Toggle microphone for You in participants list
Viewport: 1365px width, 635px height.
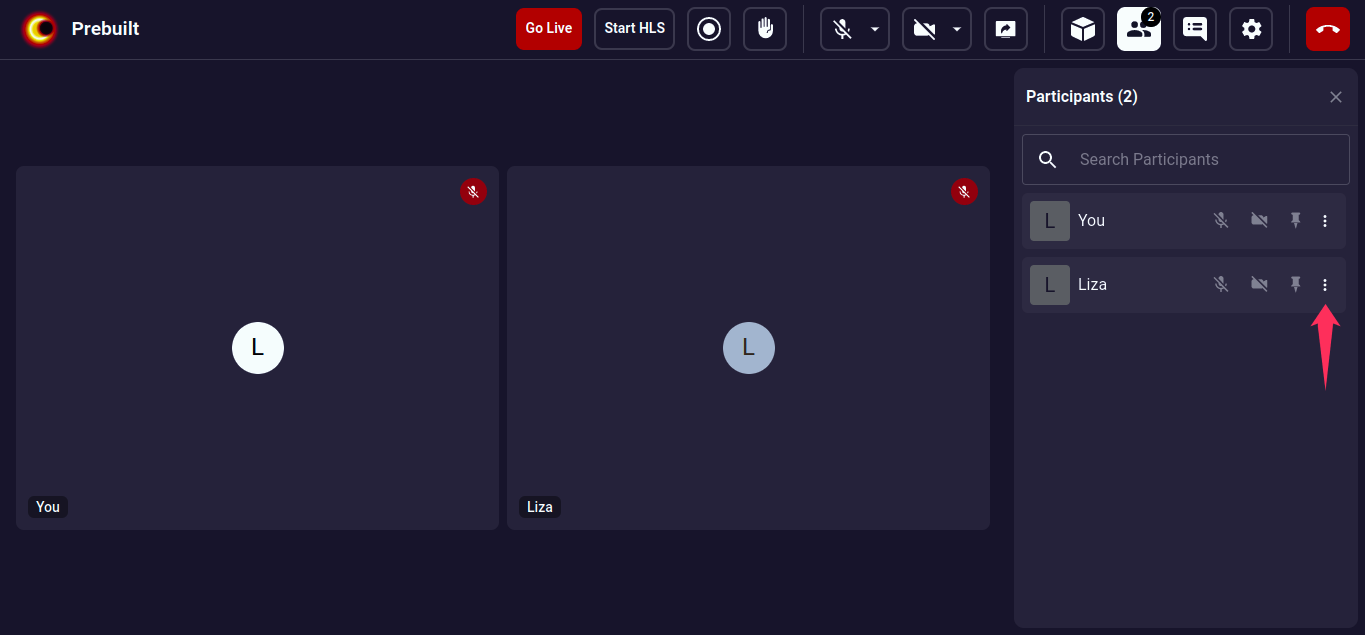click(x=1221, y=221)
